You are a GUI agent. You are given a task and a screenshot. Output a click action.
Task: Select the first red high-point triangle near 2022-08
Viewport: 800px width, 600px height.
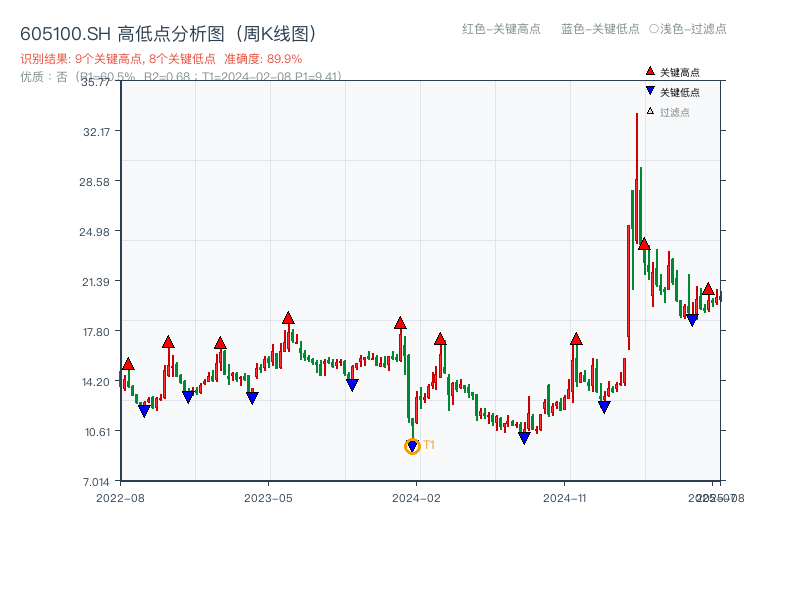tap(128, 364)
